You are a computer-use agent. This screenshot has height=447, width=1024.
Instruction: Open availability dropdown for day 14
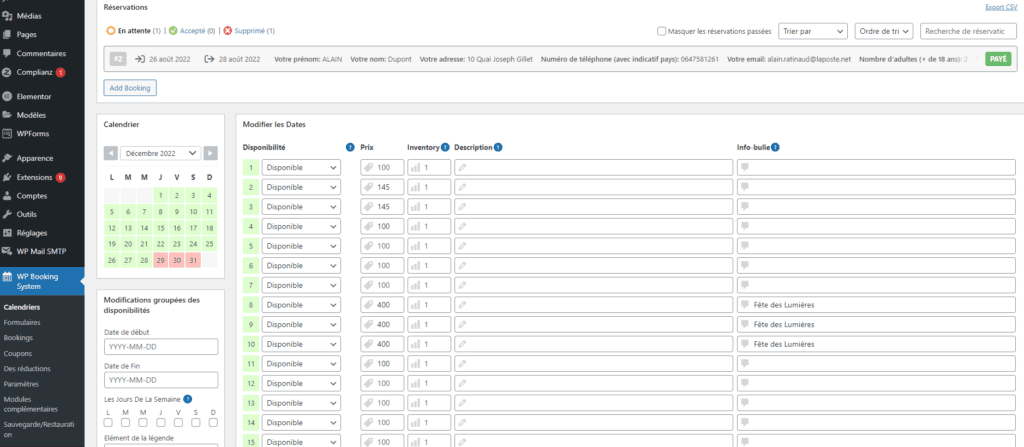[x=301, y=422]
